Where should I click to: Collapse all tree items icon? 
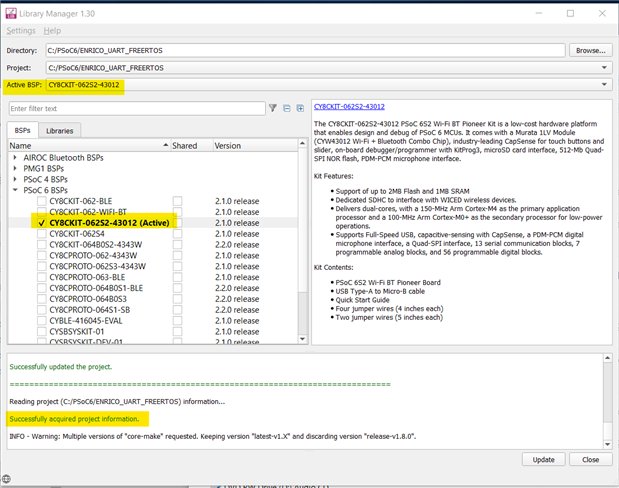286,108
